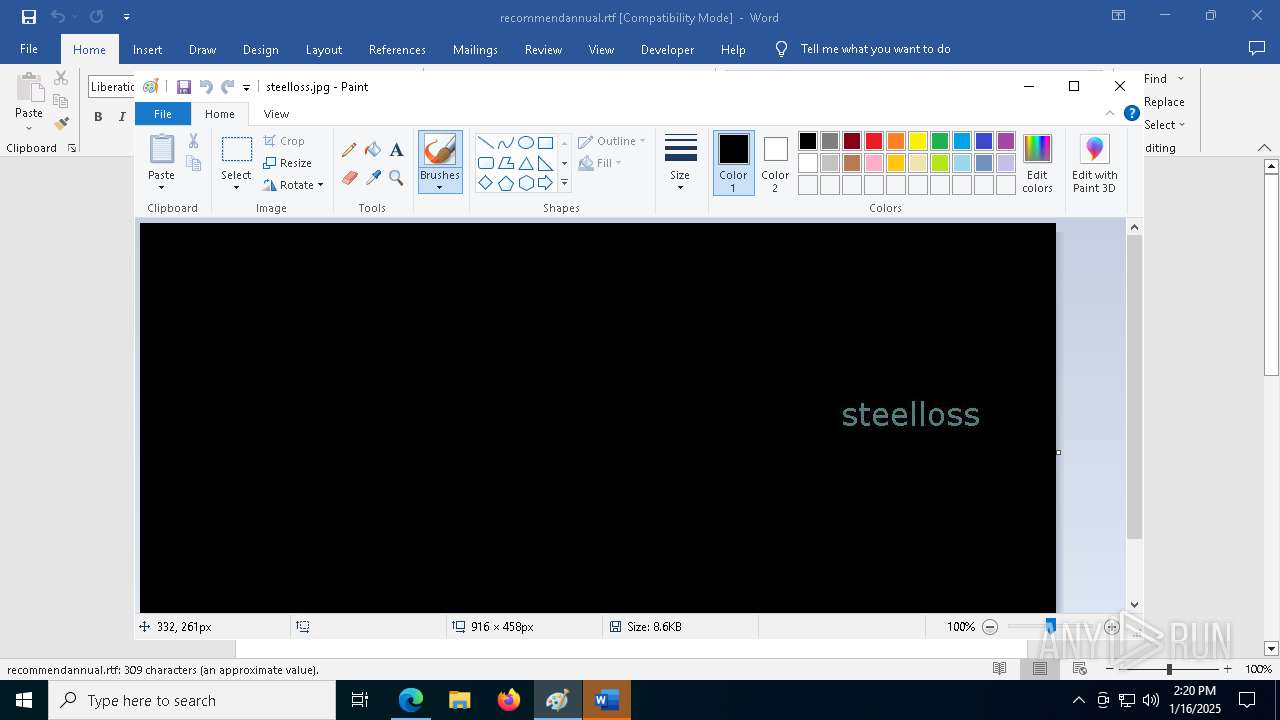The image size is (1280, 720).
Task: Open the Word References tab
Action: tap(397, 49)
